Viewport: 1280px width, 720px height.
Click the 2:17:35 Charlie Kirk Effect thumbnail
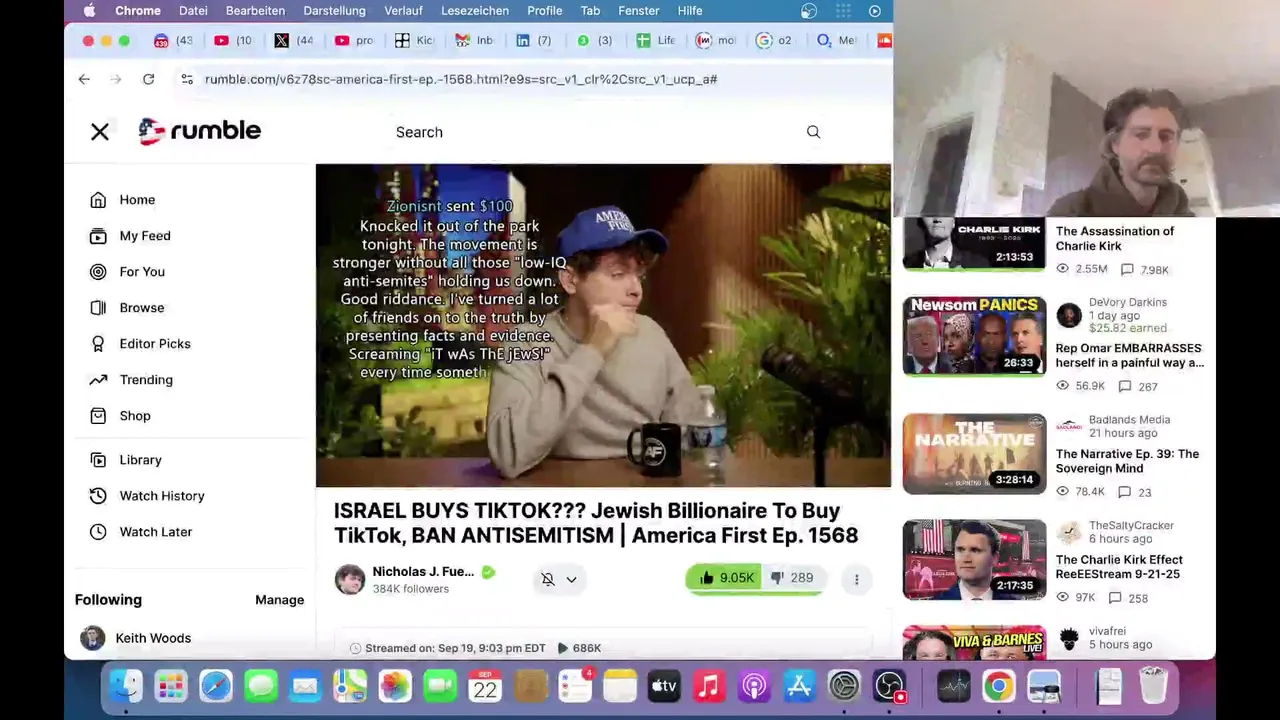974,560
